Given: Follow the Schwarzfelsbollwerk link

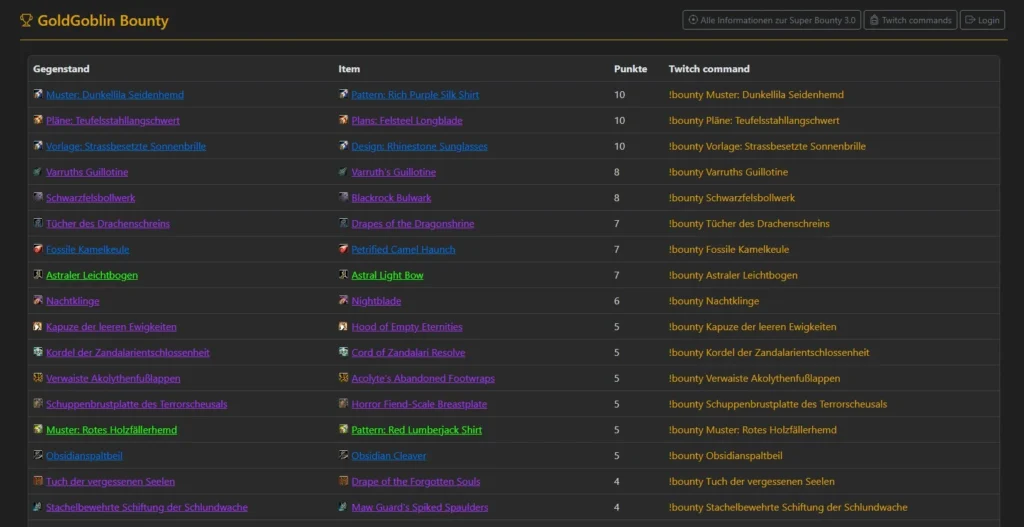Looking at the screenshot, I should tap(91, 198).
